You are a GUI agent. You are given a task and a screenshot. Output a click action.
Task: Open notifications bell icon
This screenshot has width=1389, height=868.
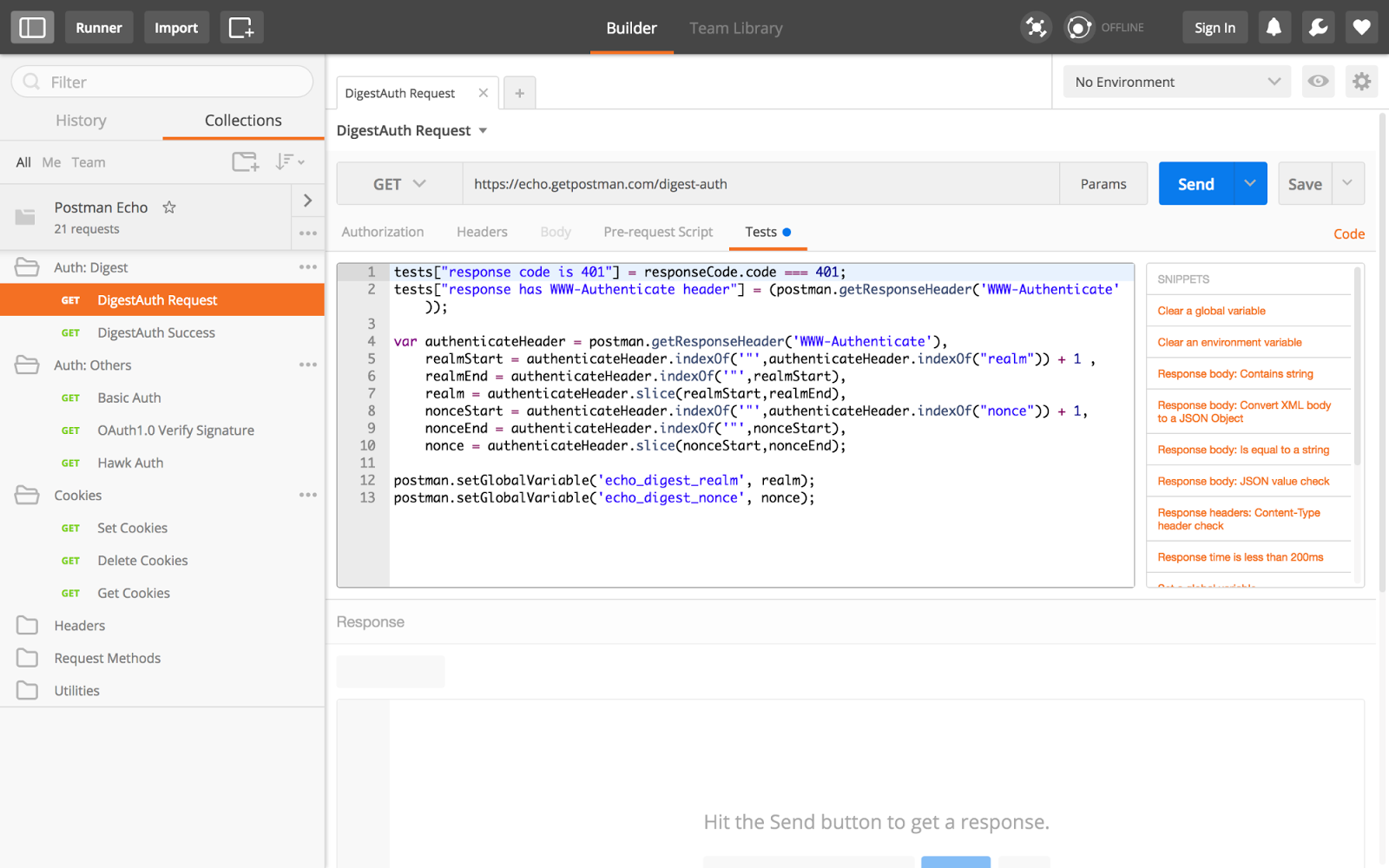(1274, 28)
